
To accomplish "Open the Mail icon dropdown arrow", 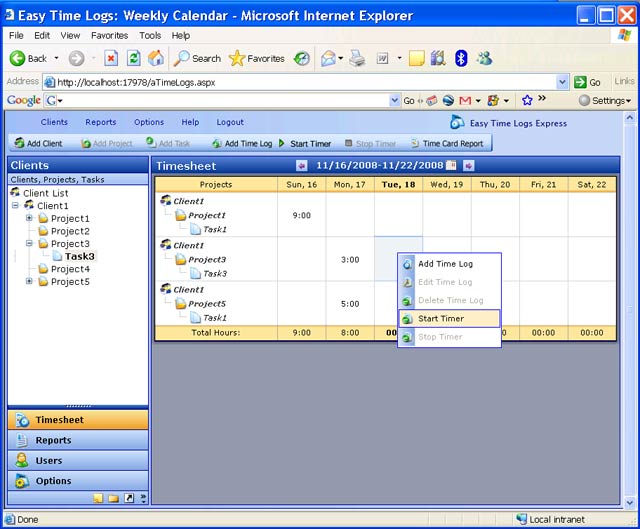I will (x=340, y=58).
